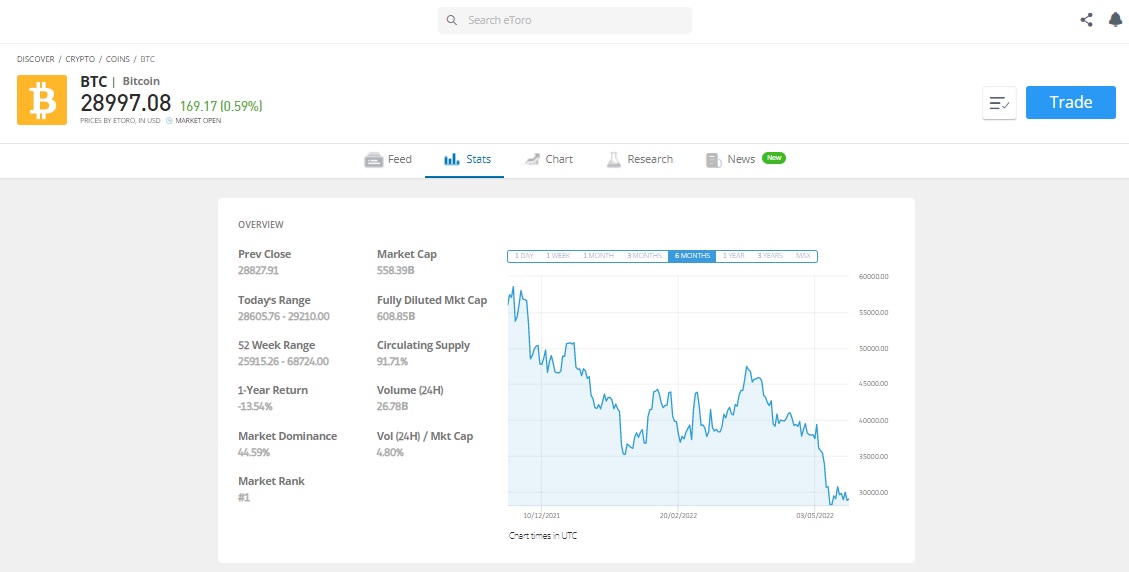Open the notifications bell
The height and width of the screenshot is (572, 1129).
coord(1115,20)
